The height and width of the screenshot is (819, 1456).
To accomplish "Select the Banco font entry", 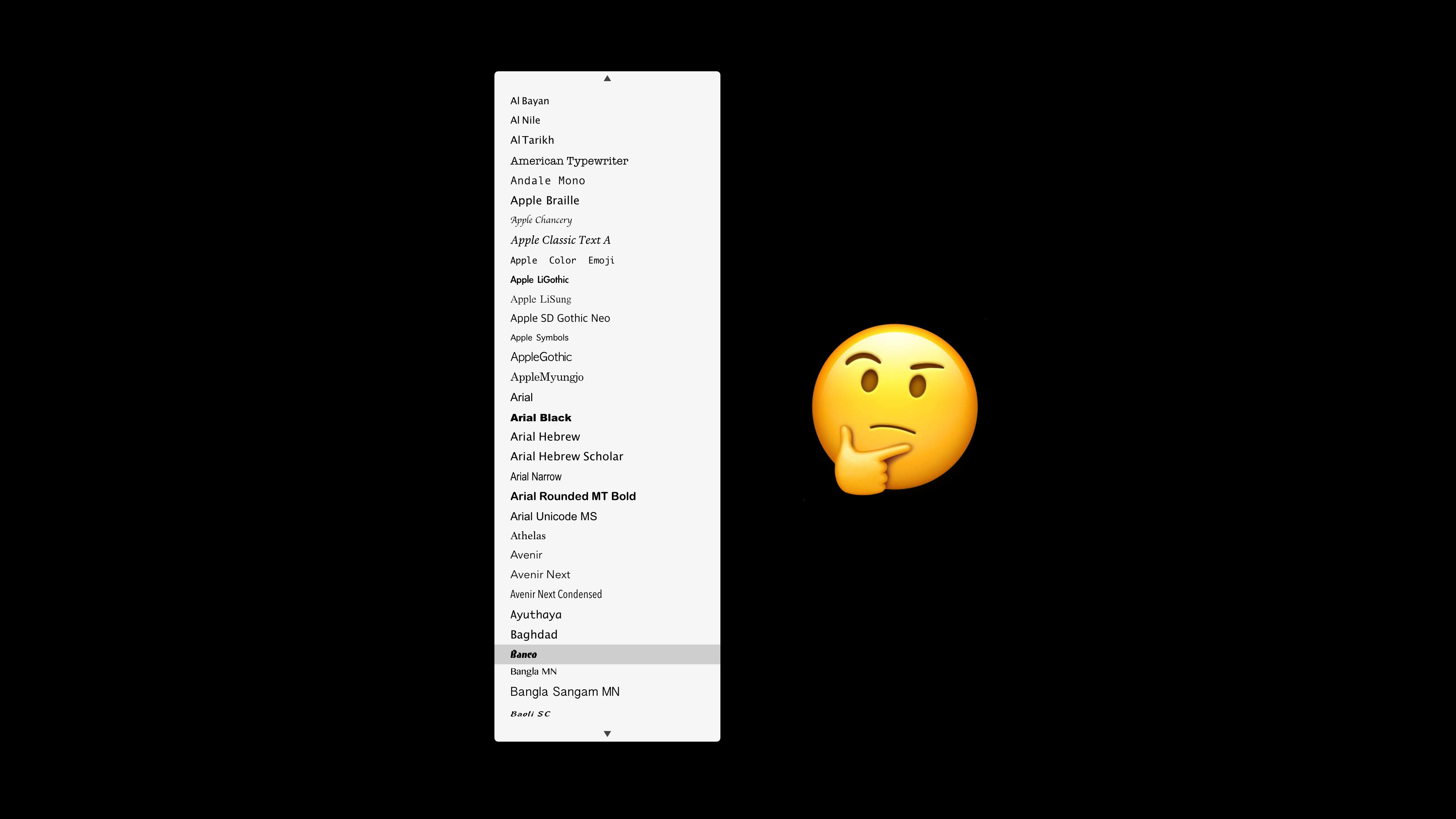I will 607,654.
